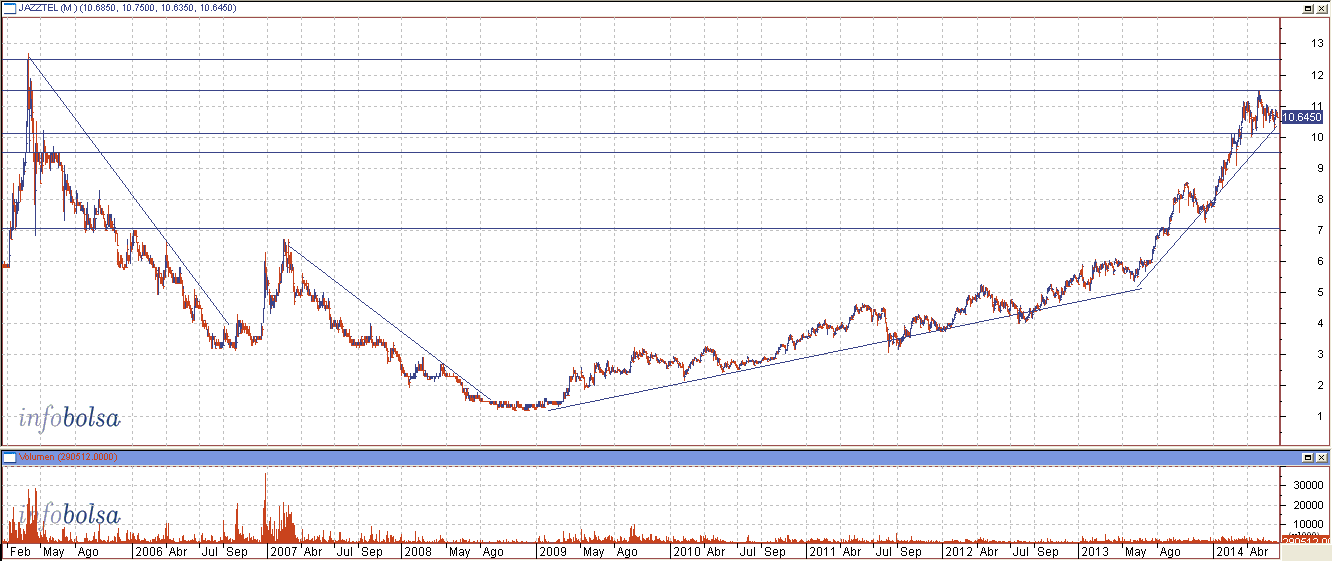
Task: Select the horizontal line near 9.5
Action: pyautogui.click(x=640, y=153)
